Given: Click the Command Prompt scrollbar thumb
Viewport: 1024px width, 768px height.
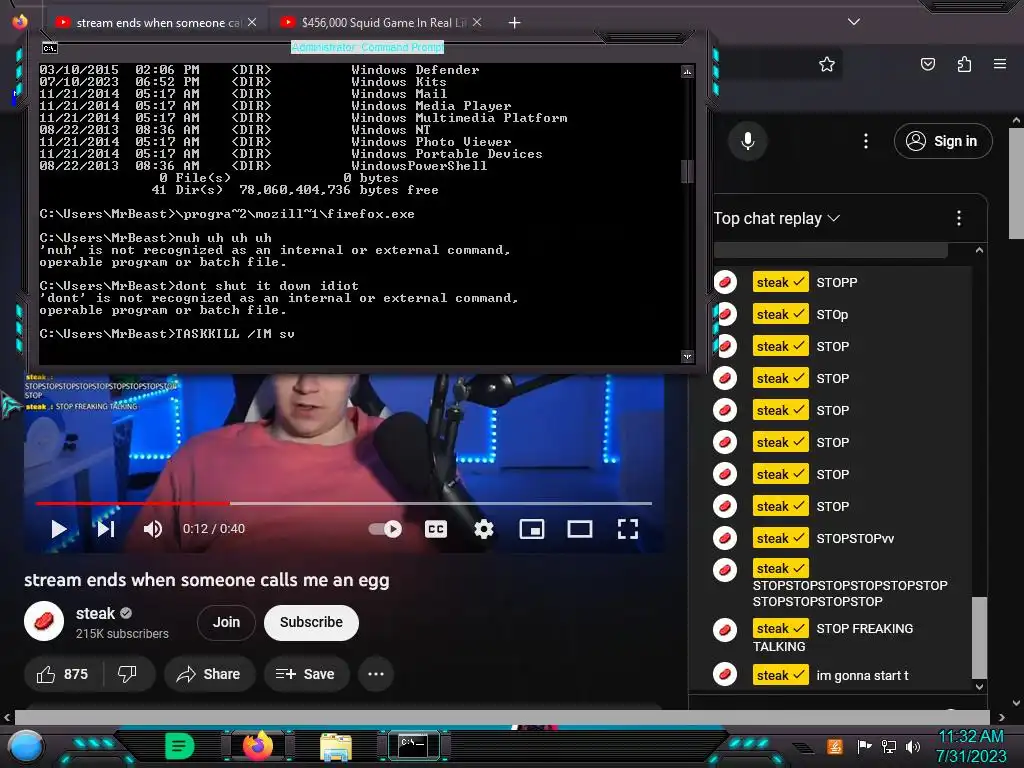Looking at the screenshot, I should click(687, 171).
